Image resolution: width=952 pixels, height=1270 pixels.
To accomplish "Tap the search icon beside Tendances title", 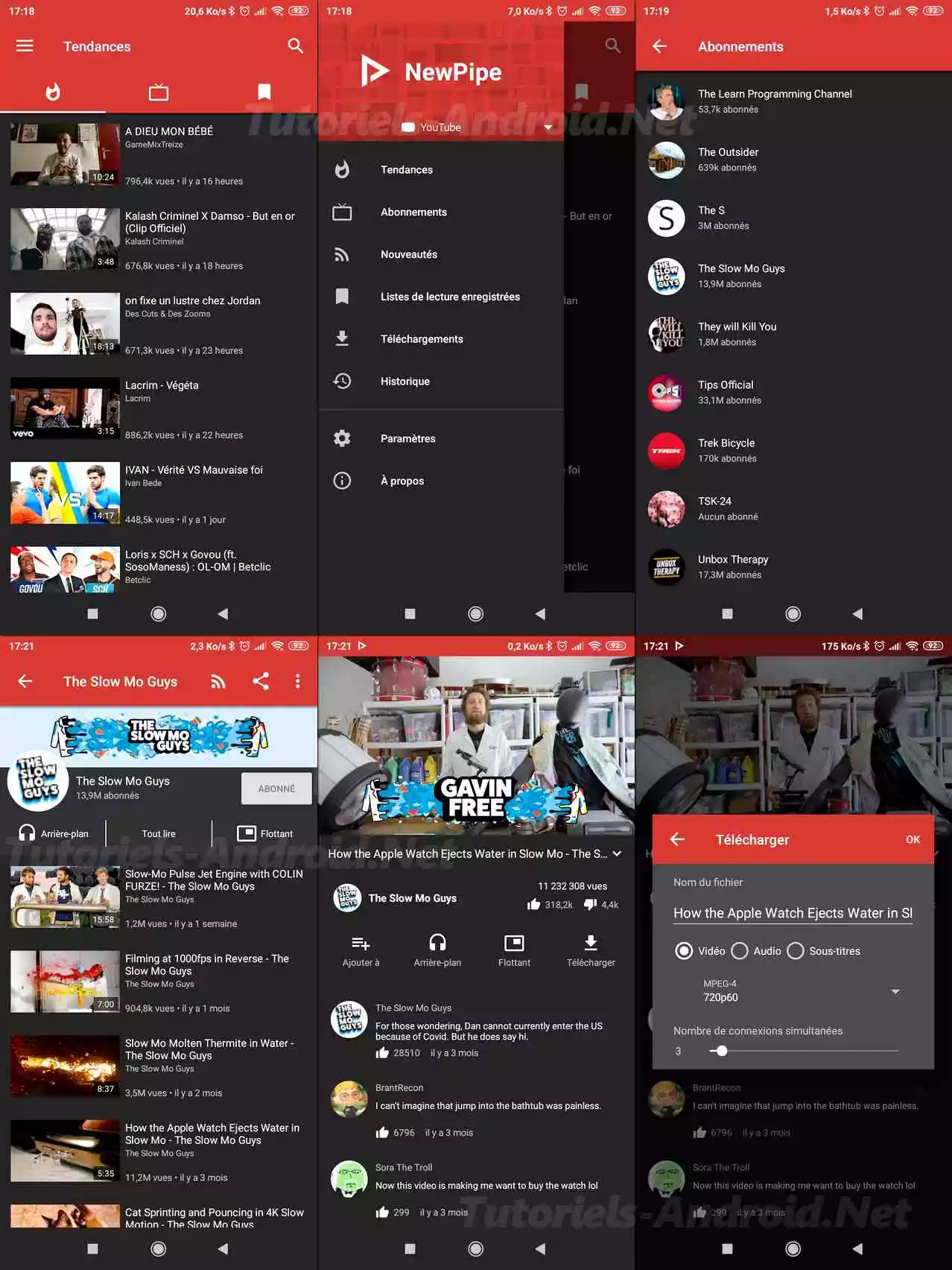I will tap(296, 46).
